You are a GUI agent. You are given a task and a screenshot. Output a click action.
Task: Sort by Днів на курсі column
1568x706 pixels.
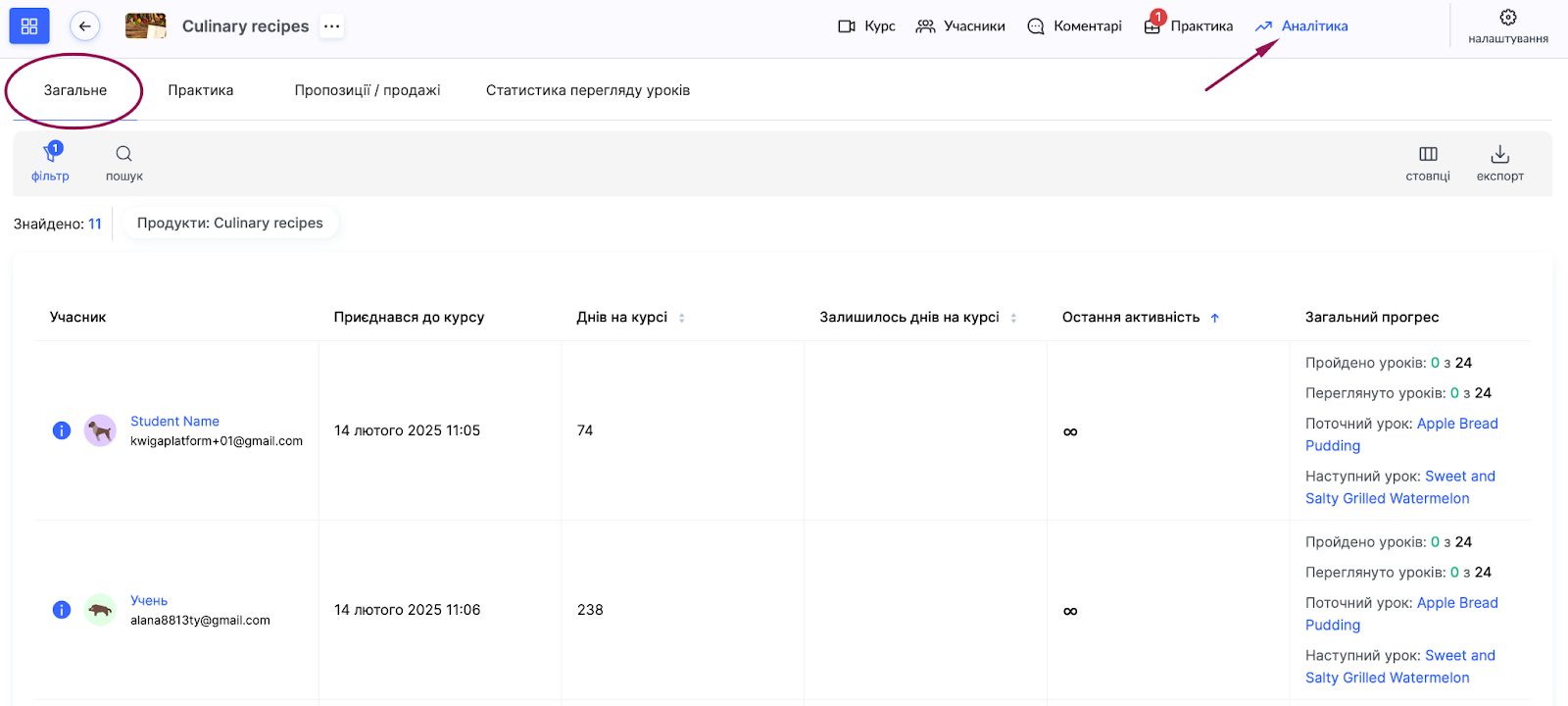point(682,318)
